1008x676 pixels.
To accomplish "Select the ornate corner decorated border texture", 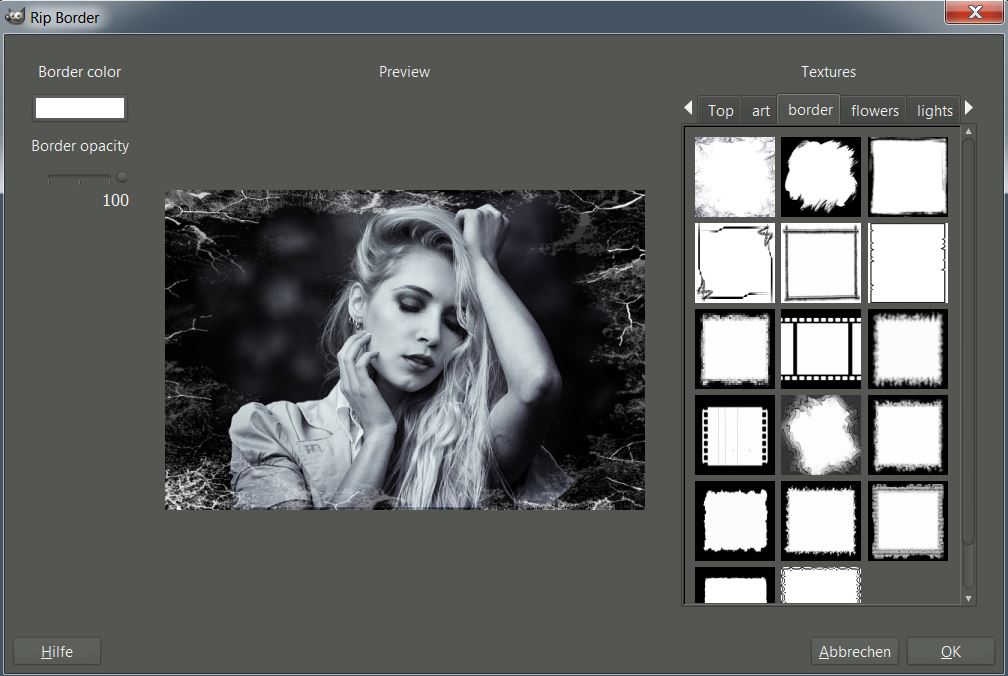I will pos(735,263).
